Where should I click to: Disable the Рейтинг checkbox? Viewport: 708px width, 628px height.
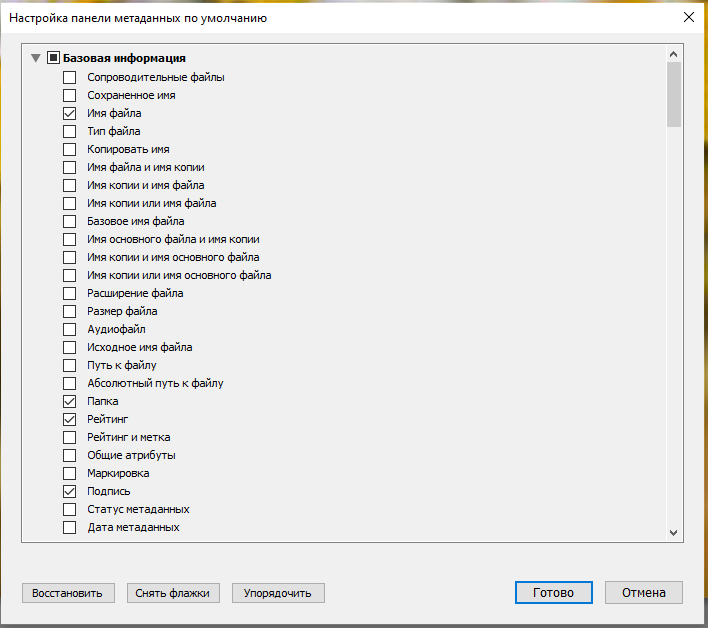[70, 419]
